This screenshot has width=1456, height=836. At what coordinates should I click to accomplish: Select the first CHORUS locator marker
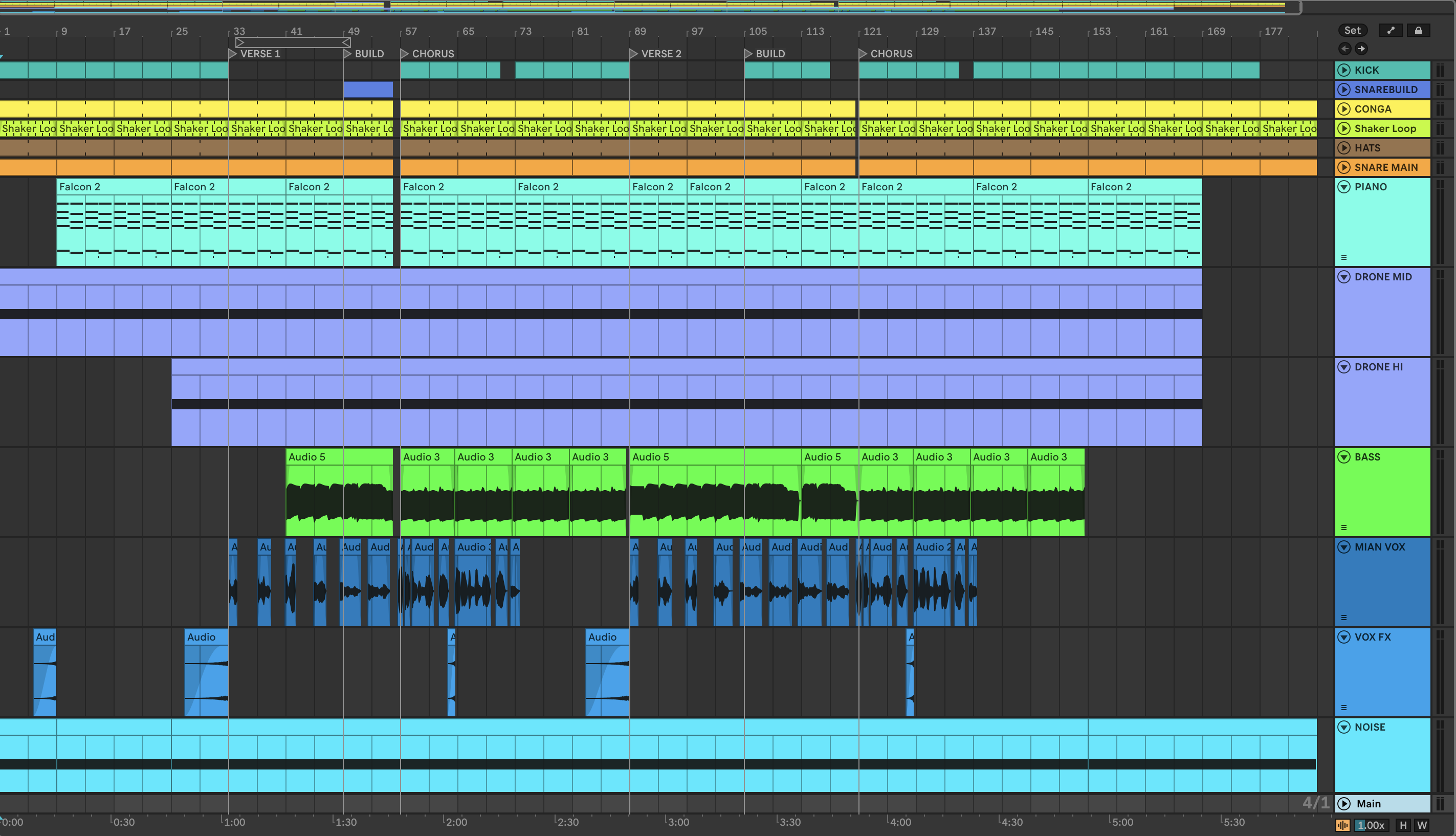[404, 53]
